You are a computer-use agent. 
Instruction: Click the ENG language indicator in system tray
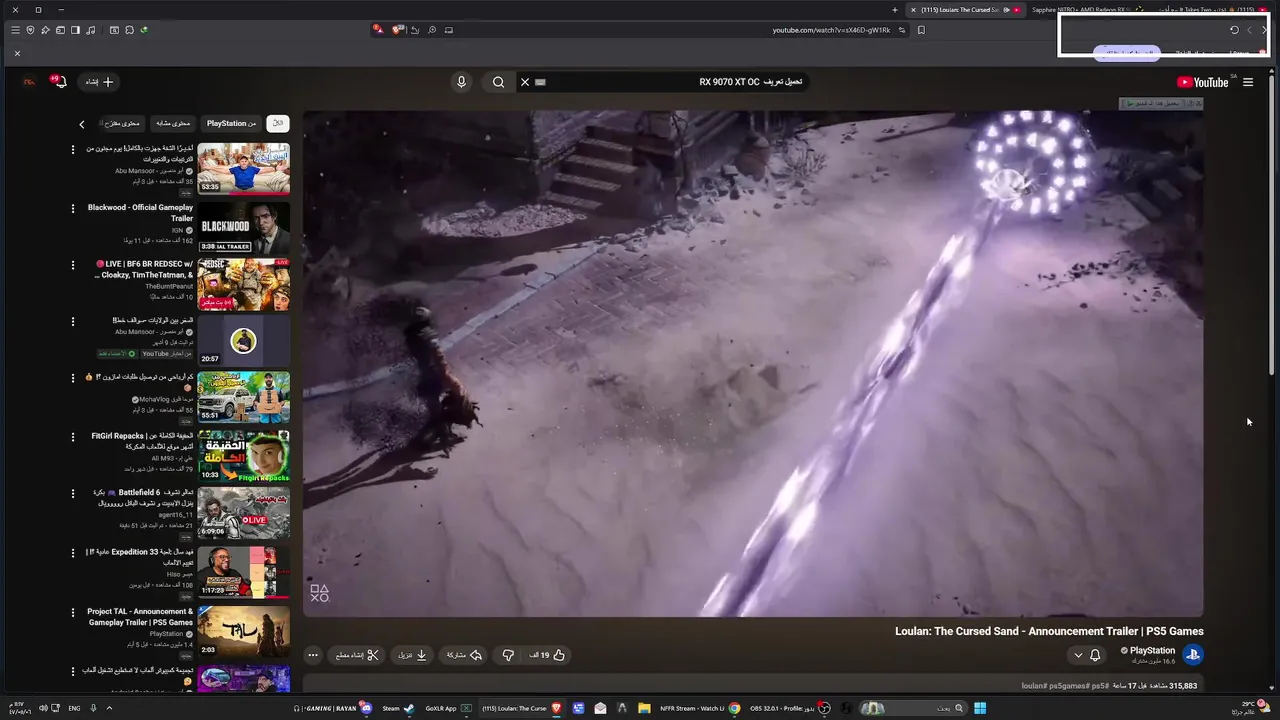pos(74,708)
